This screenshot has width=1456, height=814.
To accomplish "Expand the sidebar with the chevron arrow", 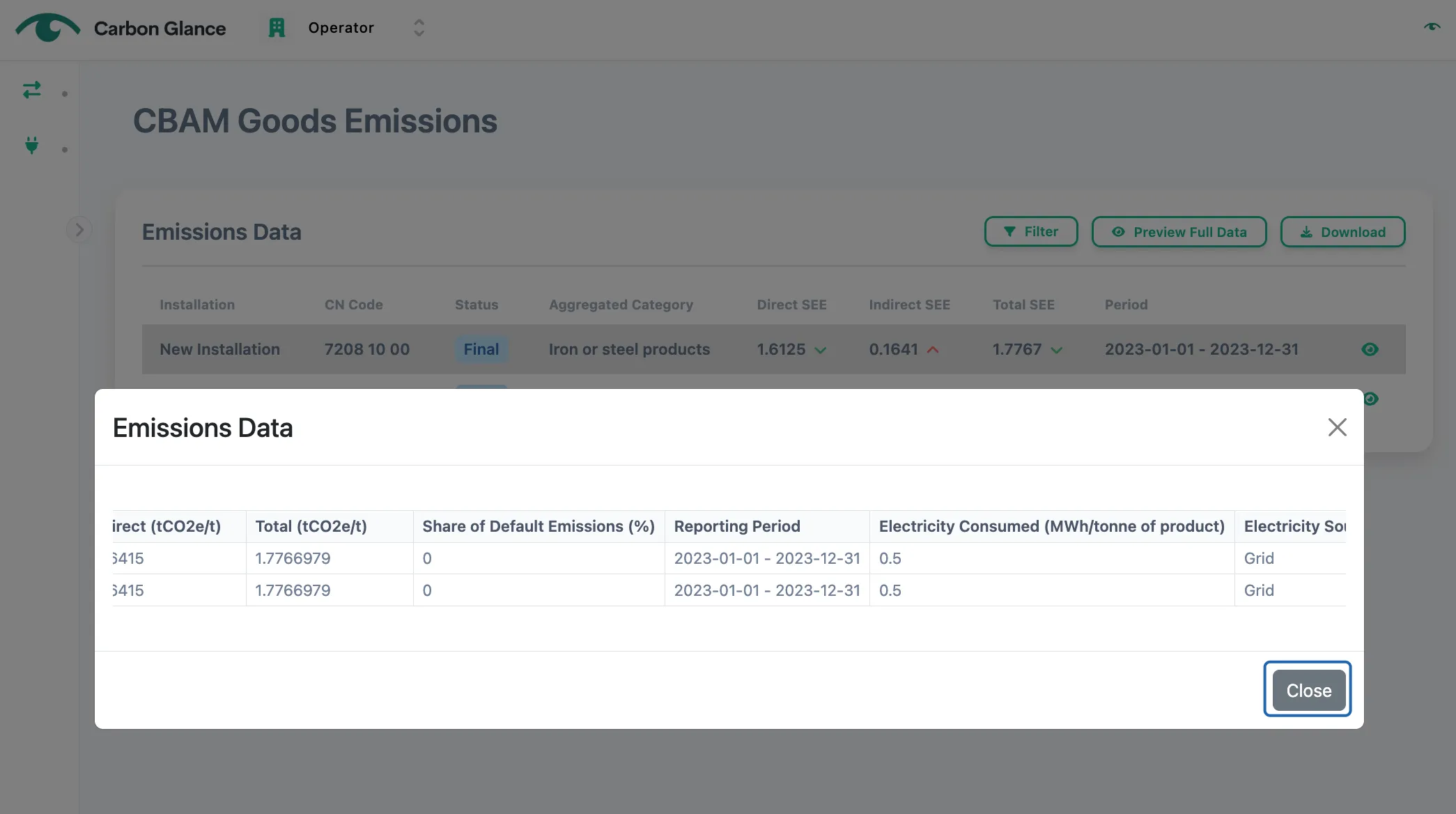I will coord(79,230).
